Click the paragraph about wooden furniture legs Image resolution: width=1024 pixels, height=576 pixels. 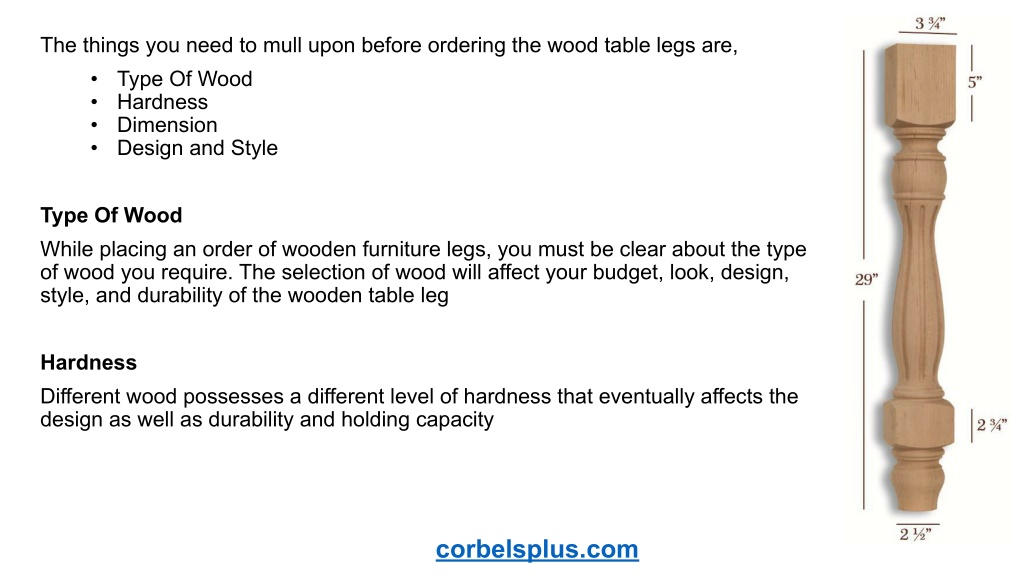423,272
